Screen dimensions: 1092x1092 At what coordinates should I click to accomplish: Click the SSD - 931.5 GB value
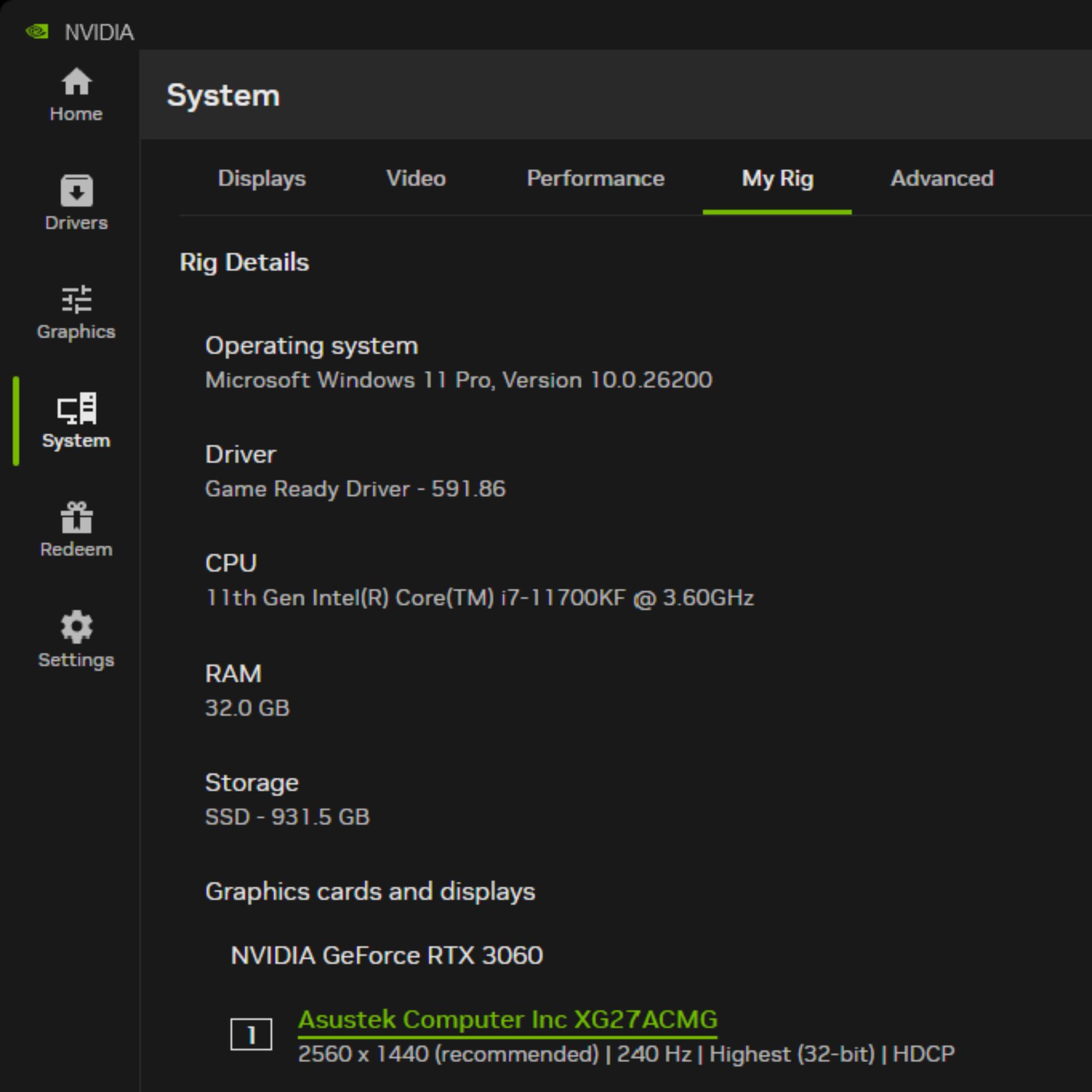coord(287,817)
